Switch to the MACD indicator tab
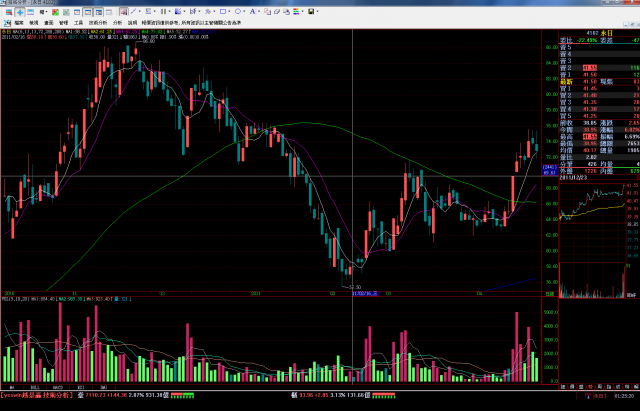Image resolution: width=640 pixels, height=411 pixels. 58,387
